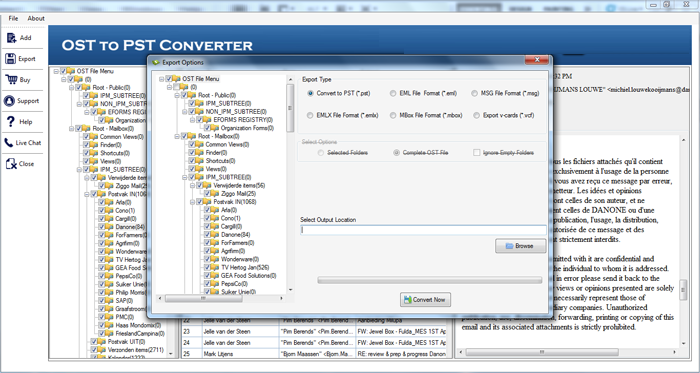Click the Convert Now button
This screenshot has width=700, height=373.
(425, 300)
